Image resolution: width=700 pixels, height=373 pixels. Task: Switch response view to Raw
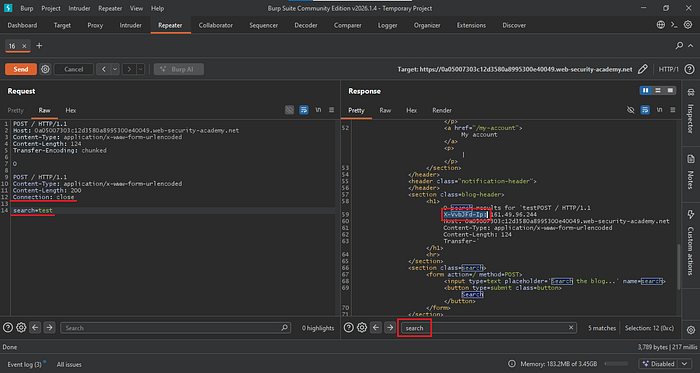(x=385, y=110)
